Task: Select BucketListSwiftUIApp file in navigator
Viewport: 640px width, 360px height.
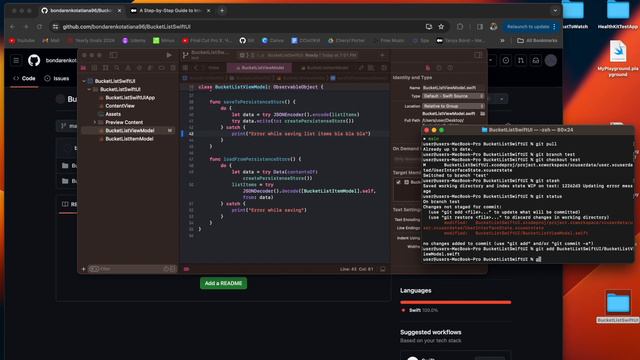Action: 130,98
